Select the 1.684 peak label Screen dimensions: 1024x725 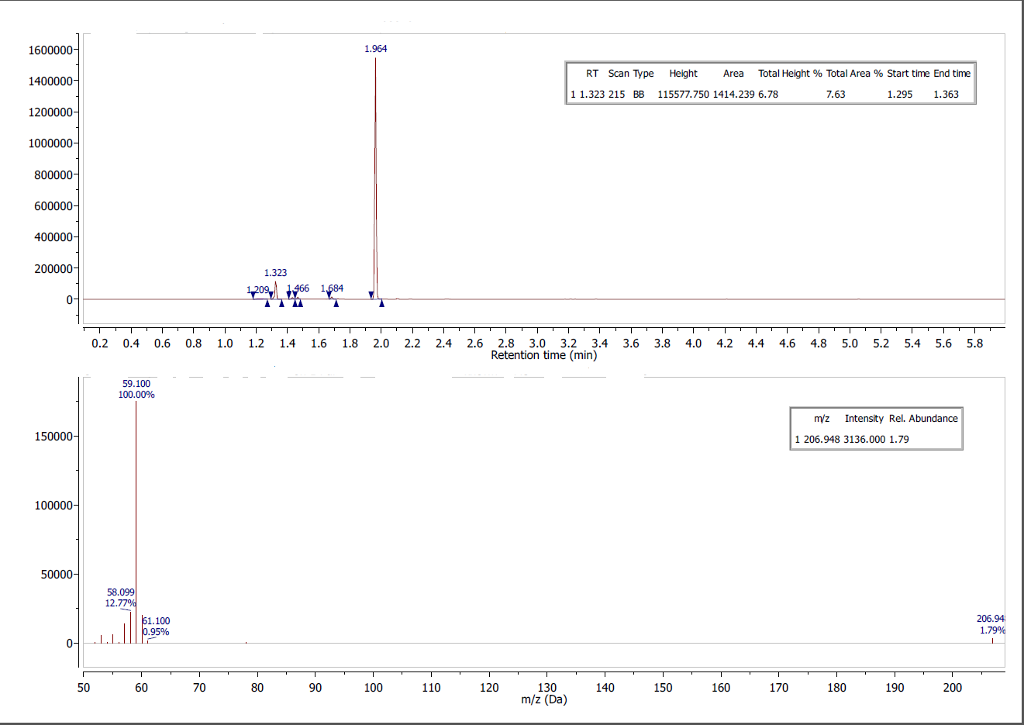click(x=332, y=287)
